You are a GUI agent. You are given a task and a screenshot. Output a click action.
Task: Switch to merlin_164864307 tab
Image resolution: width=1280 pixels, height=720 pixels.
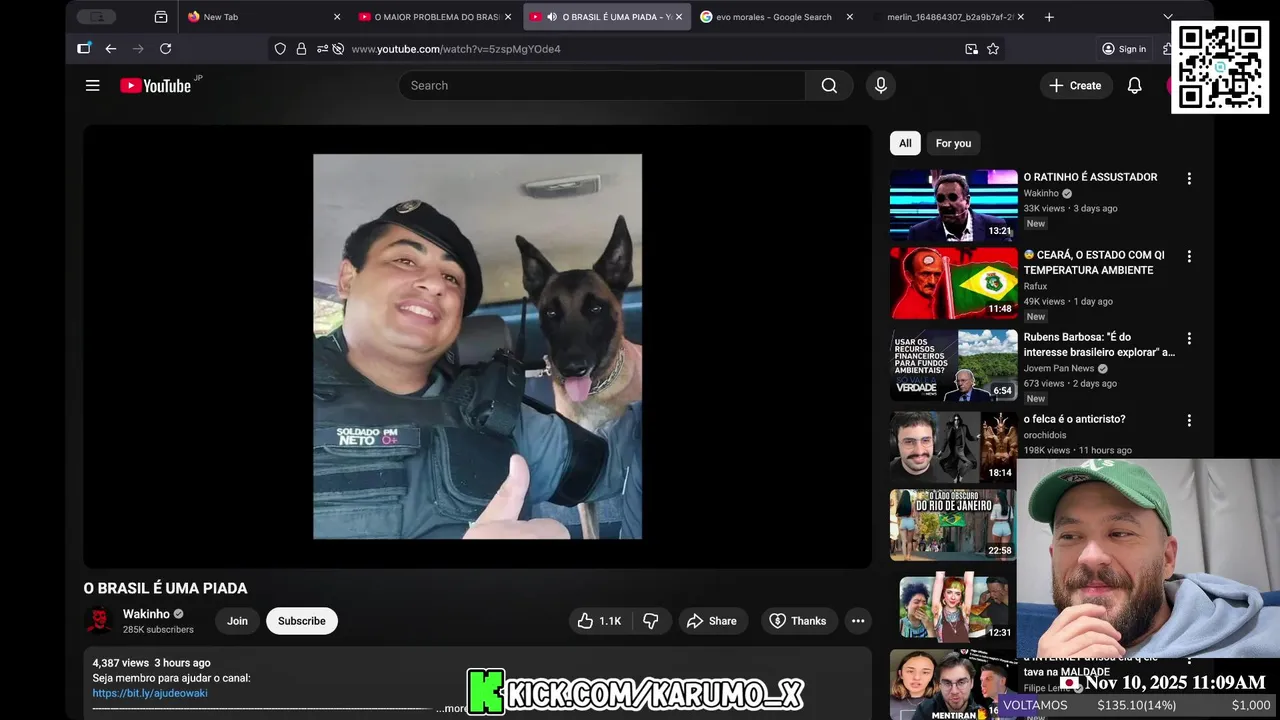click(x=950, y=17)
